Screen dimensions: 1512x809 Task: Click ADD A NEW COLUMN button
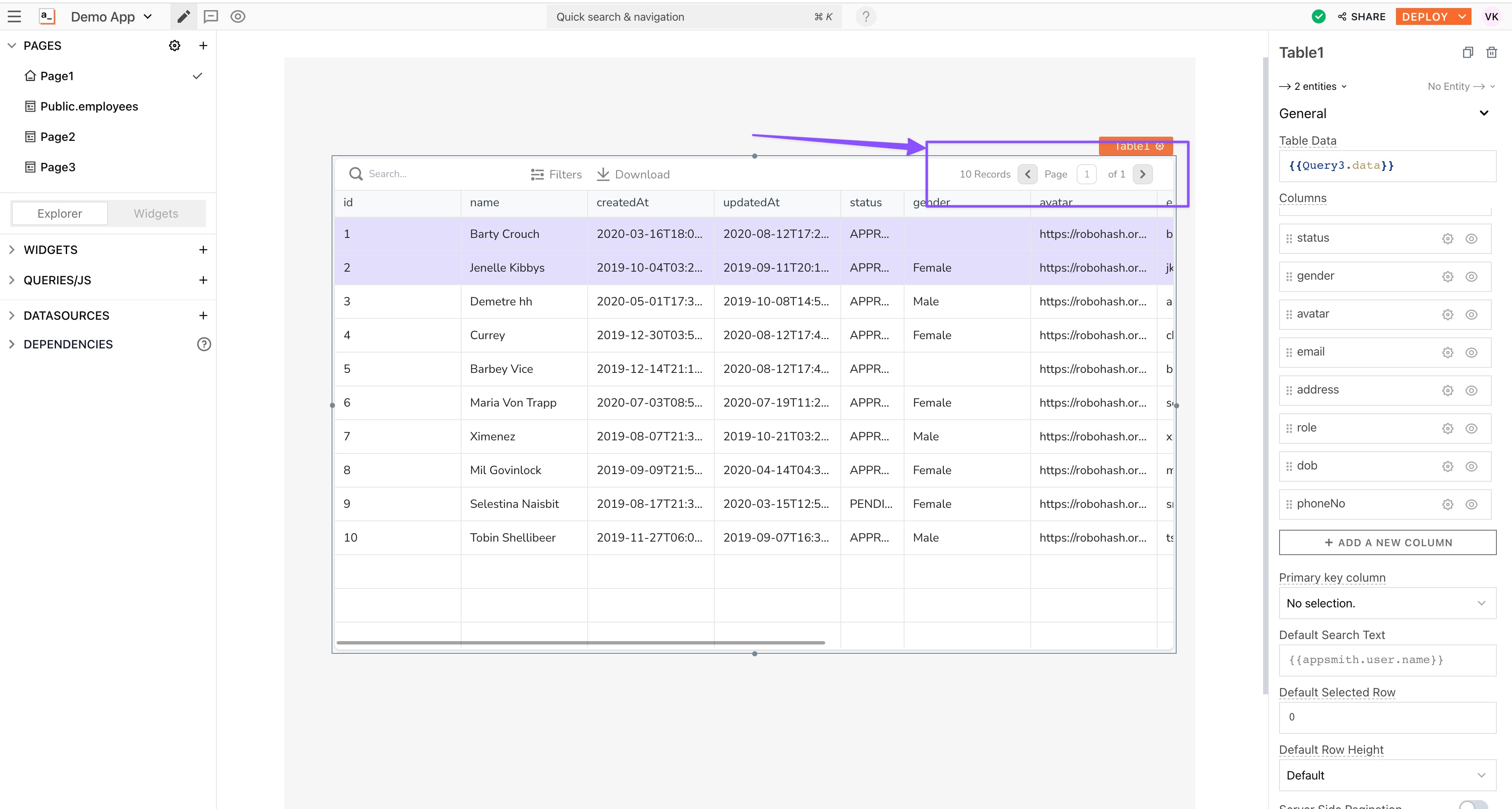pos(1387,543)
